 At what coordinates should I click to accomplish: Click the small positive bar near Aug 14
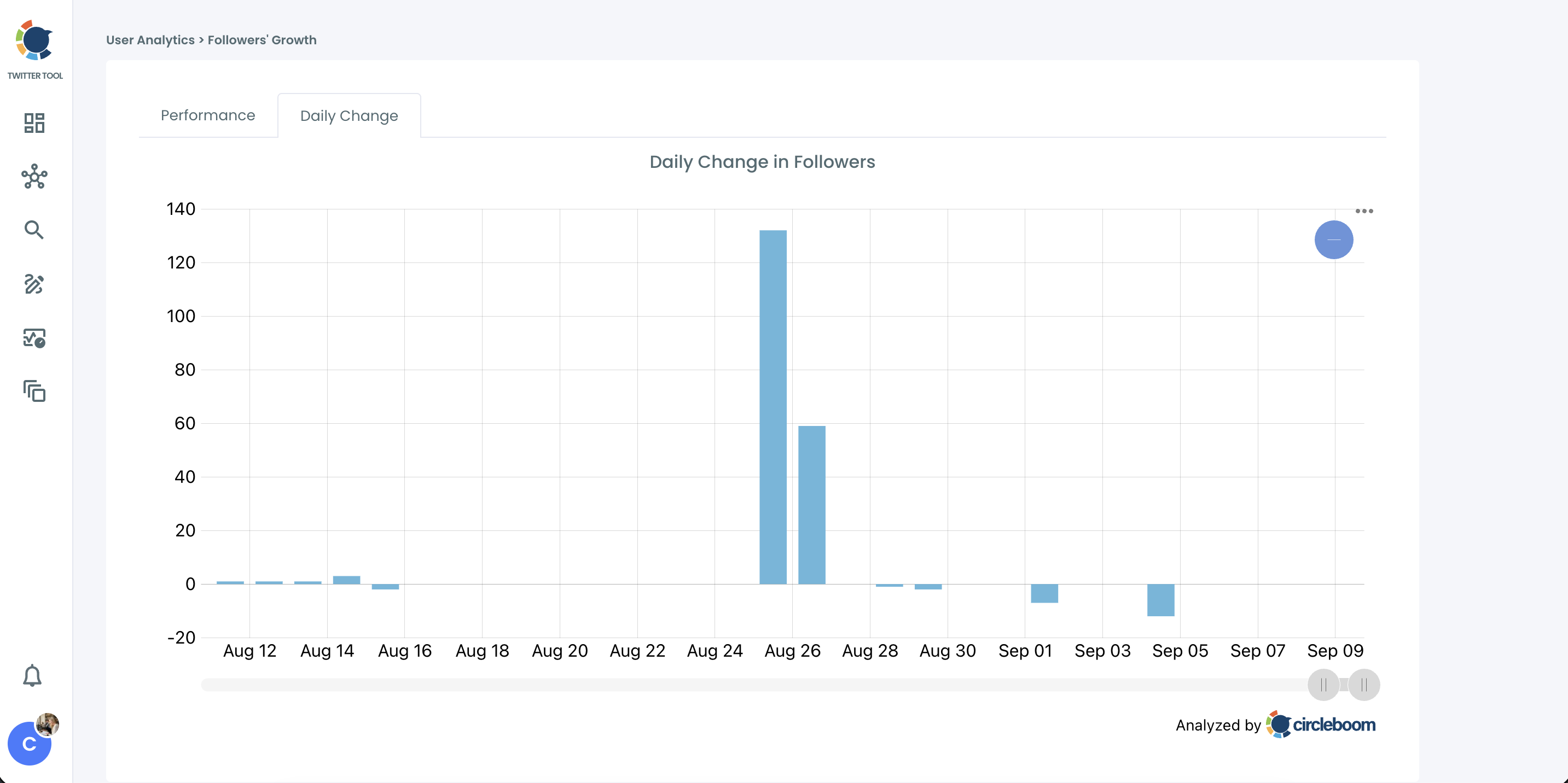(346, 580)
